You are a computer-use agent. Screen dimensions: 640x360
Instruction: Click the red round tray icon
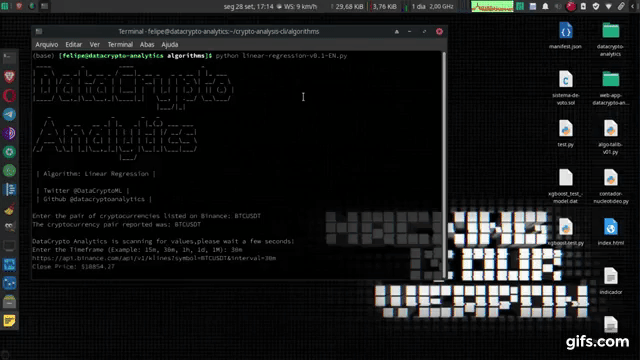coord(571,6)
